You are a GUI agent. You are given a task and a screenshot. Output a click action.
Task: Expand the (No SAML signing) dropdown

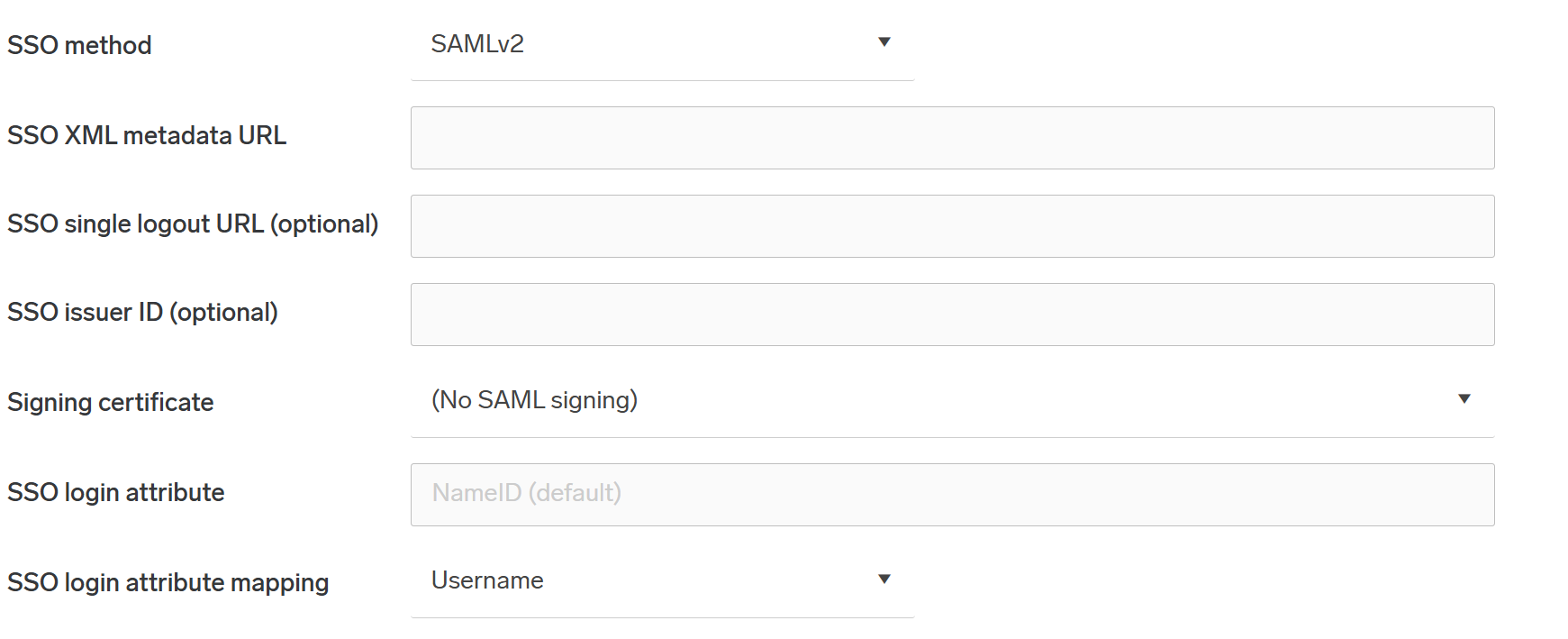[534, 400]
